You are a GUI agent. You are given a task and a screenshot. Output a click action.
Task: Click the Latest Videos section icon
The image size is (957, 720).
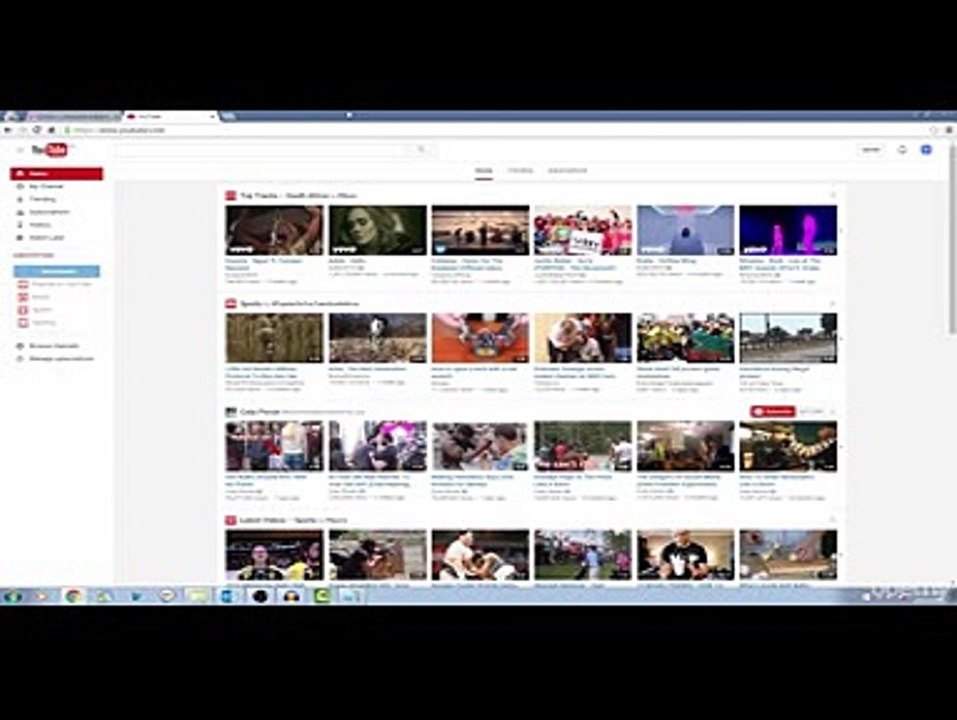[231, 520]
